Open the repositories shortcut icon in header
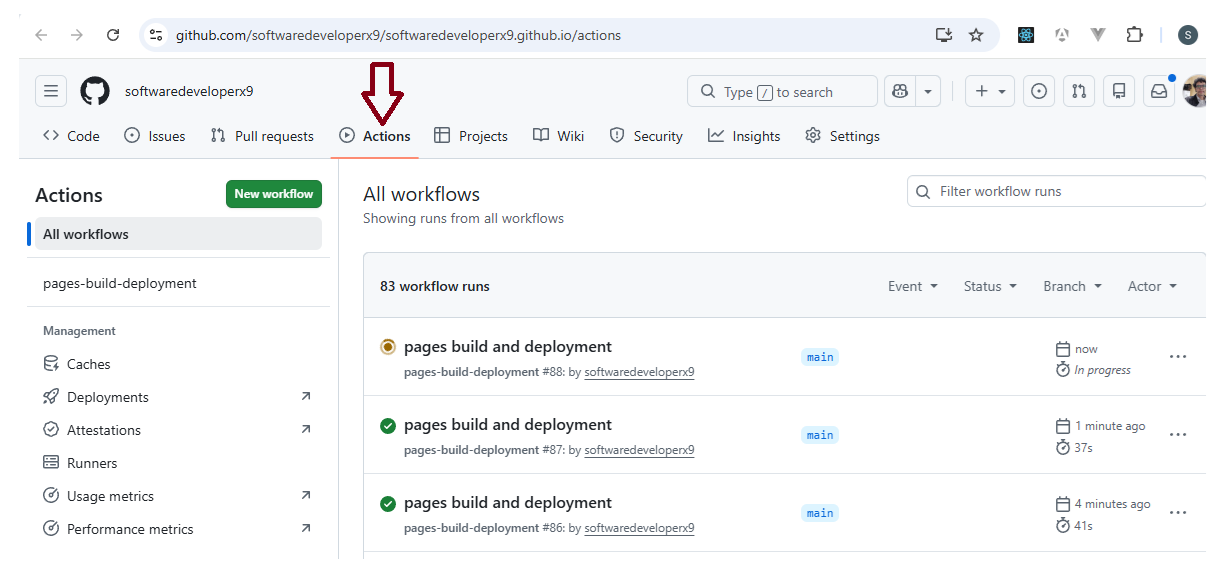The width and height of the screenshot is (1232, 570). [1119, 91]
